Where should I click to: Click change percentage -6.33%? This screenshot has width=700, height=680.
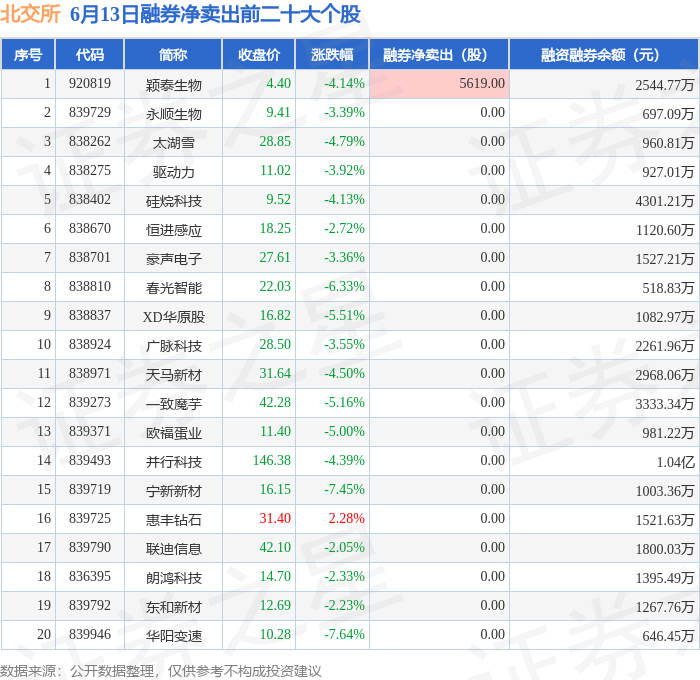344,287
